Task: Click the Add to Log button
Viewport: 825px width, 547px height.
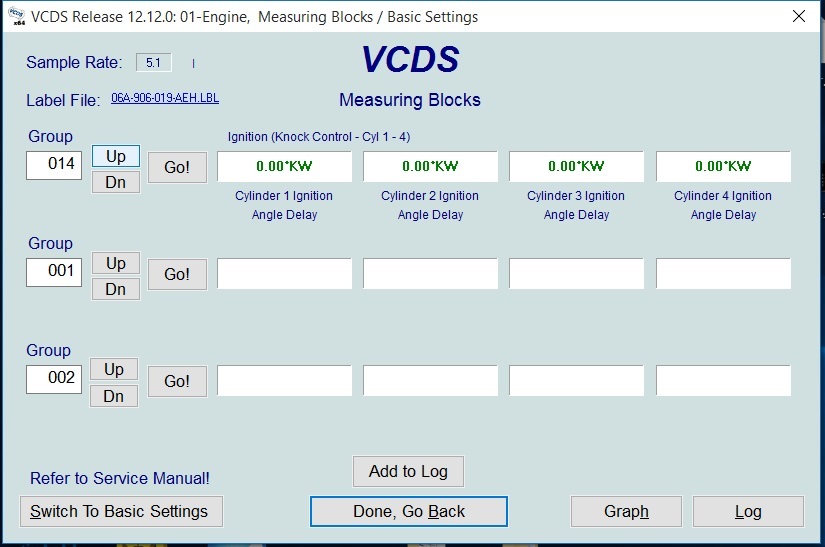Action: tap(408, 471)
